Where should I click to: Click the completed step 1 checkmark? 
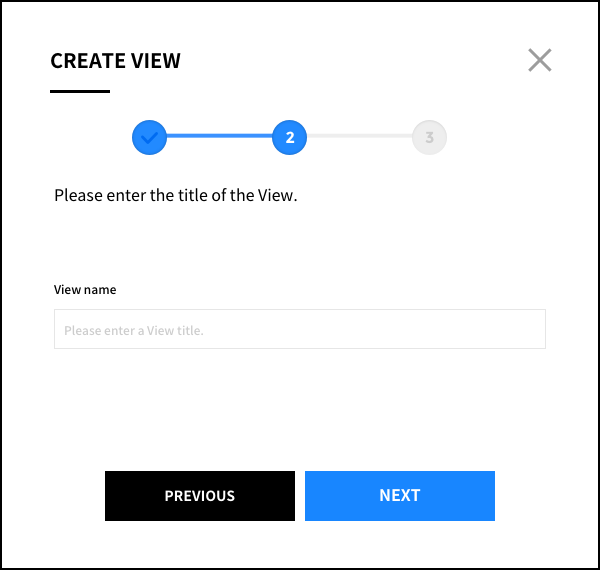pyautogui.click(x=149, y=137)
